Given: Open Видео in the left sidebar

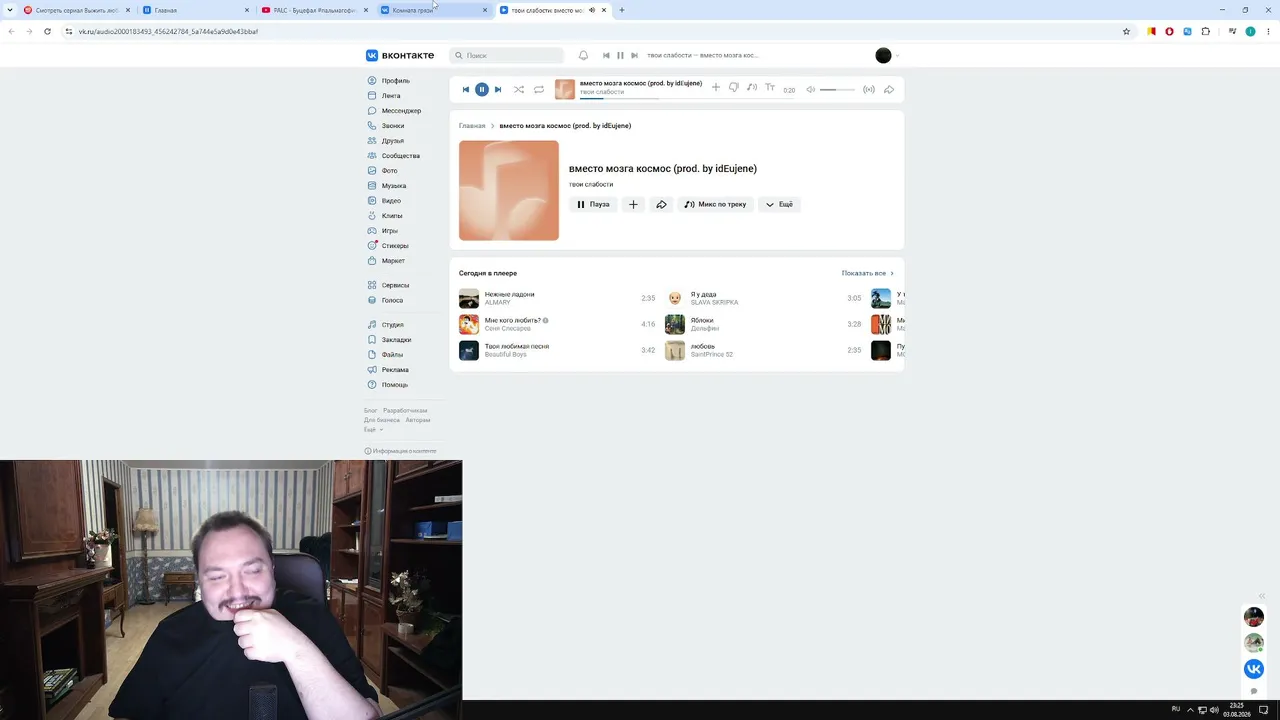Looking at the screenshot, I should (x=391, y=201).
